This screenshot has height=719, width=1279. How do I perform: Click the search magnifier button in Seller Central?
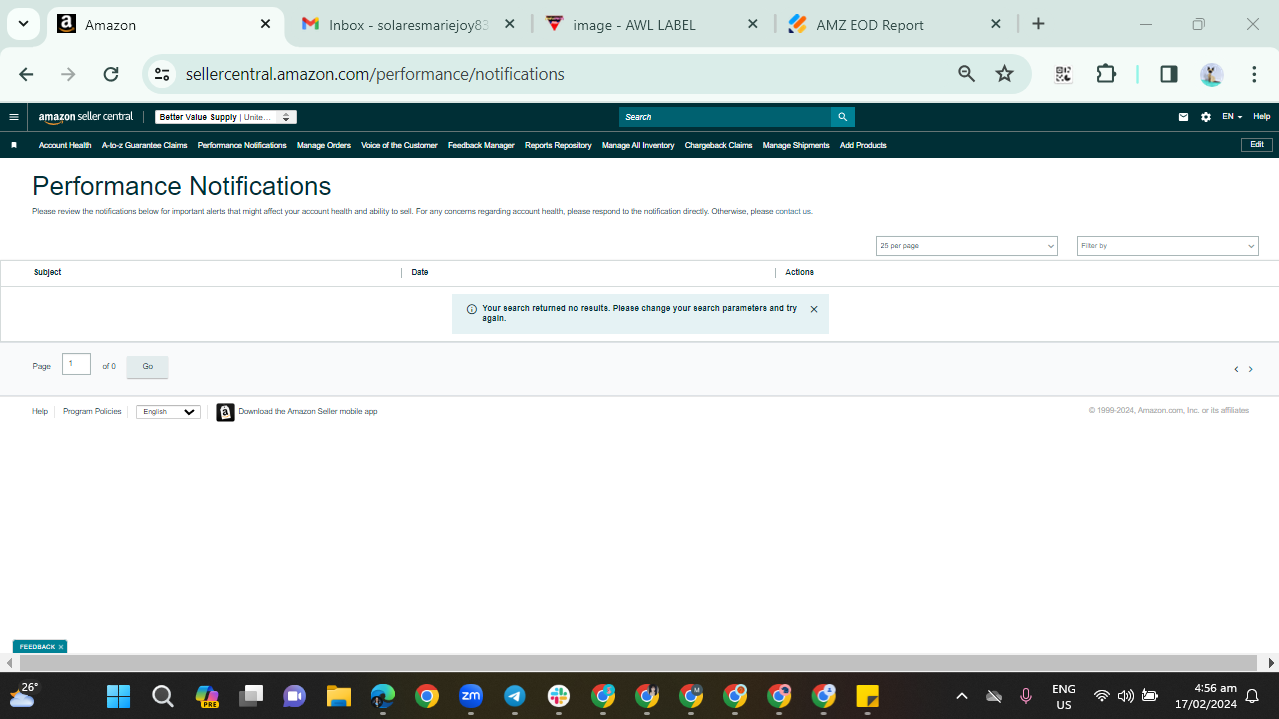(x=843, y=117)
